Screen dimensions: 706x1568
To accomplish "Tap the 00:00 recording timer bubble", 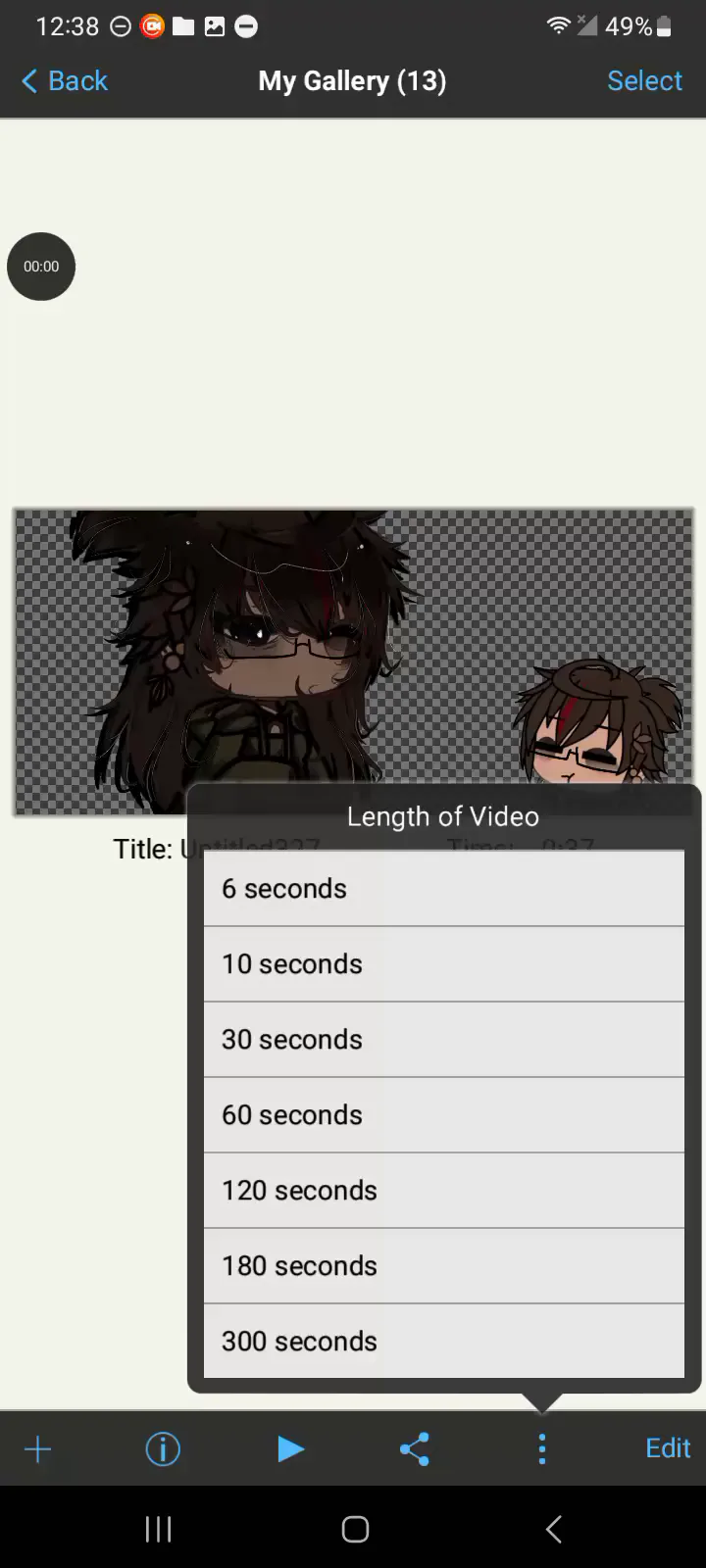I will [41, 267].
